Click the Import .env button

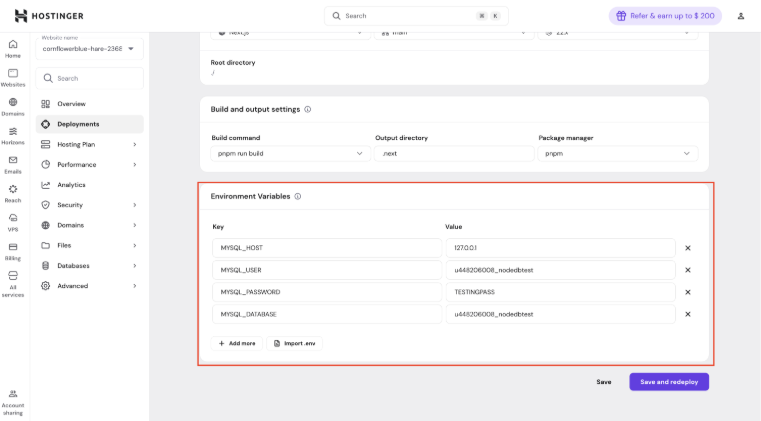(294, 343)
